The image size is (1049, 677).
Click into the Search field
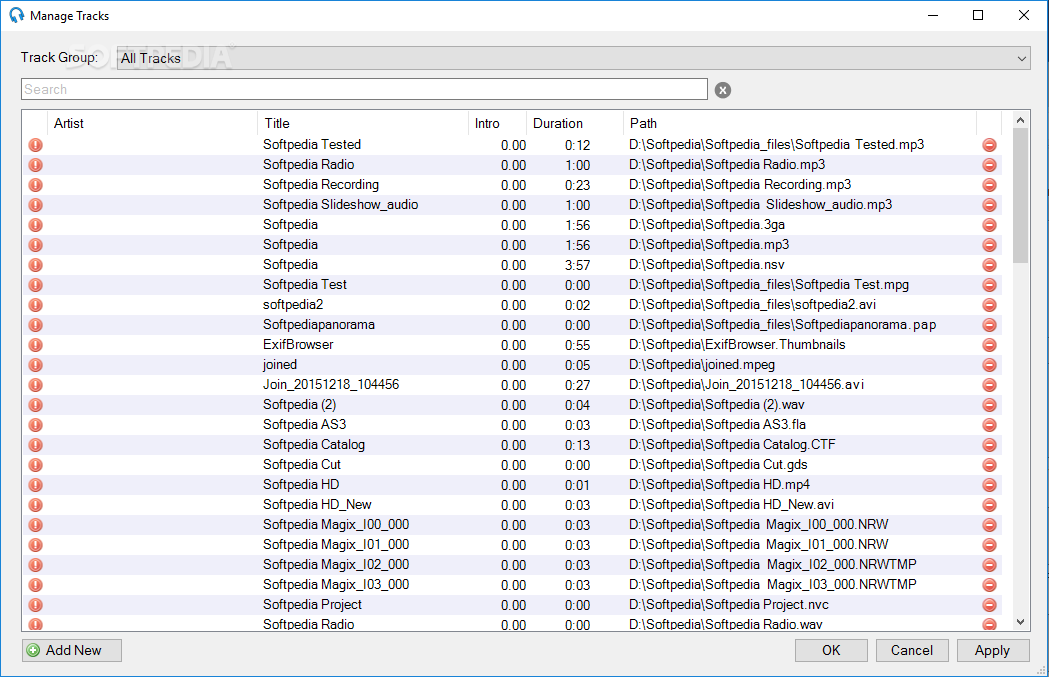click(364, 89)
